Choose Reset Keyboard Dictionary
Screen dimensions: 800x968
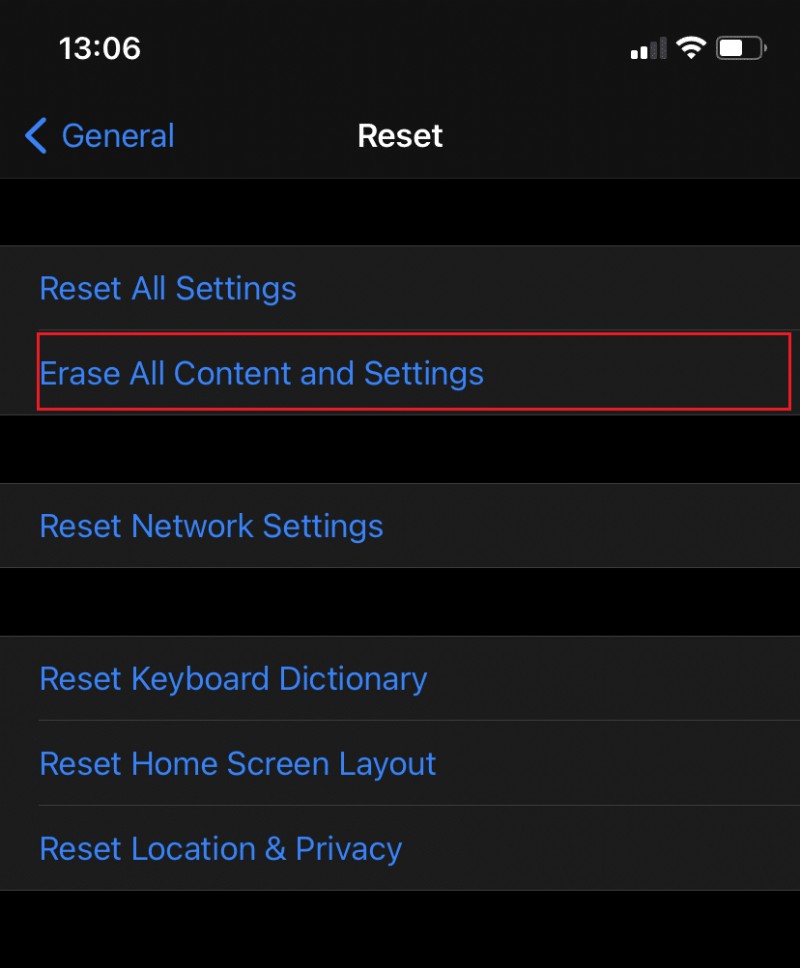coord(232,678)
